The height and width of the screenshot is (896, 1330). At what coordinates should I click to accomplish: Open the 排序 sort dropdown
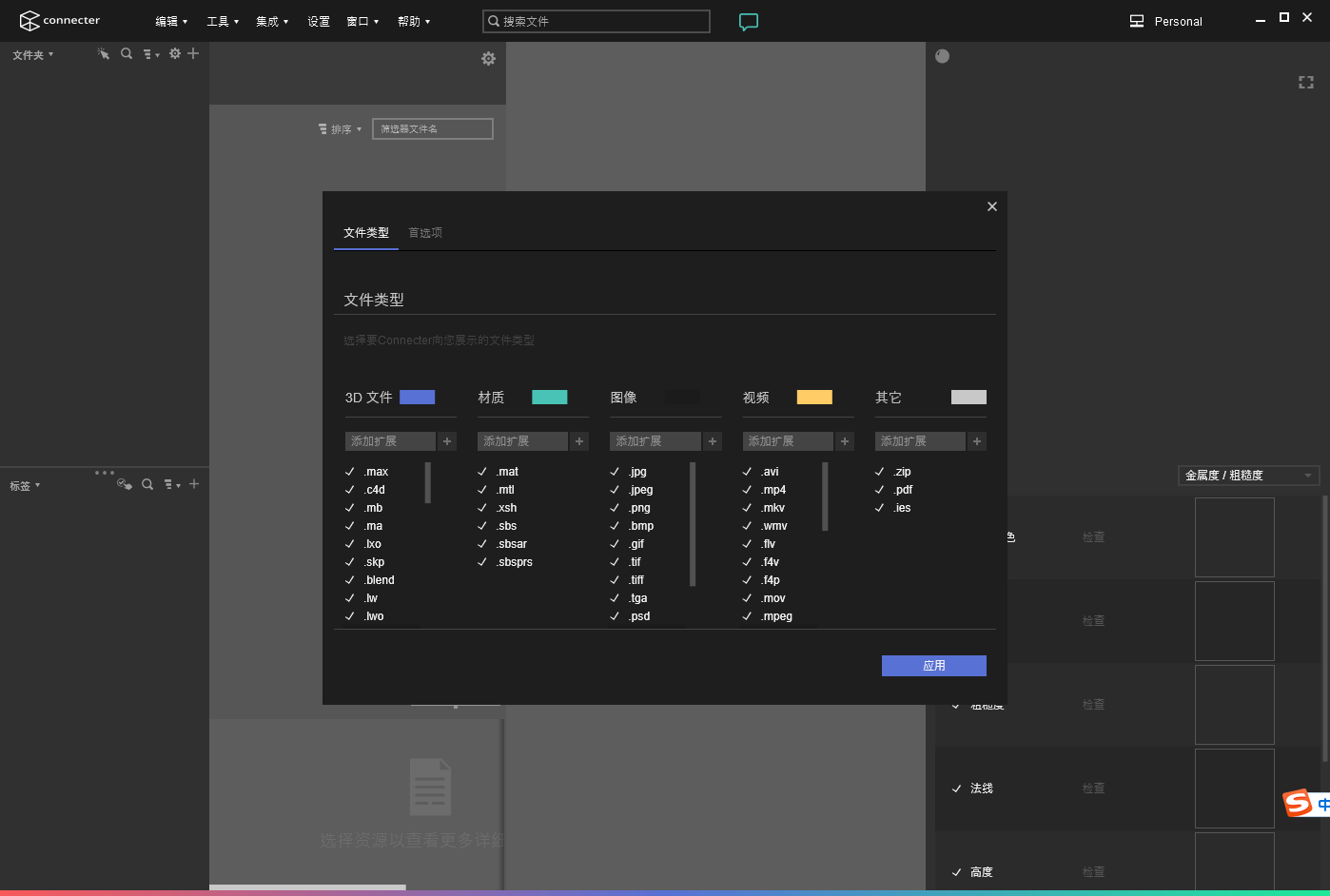click(x=340, y=128)
